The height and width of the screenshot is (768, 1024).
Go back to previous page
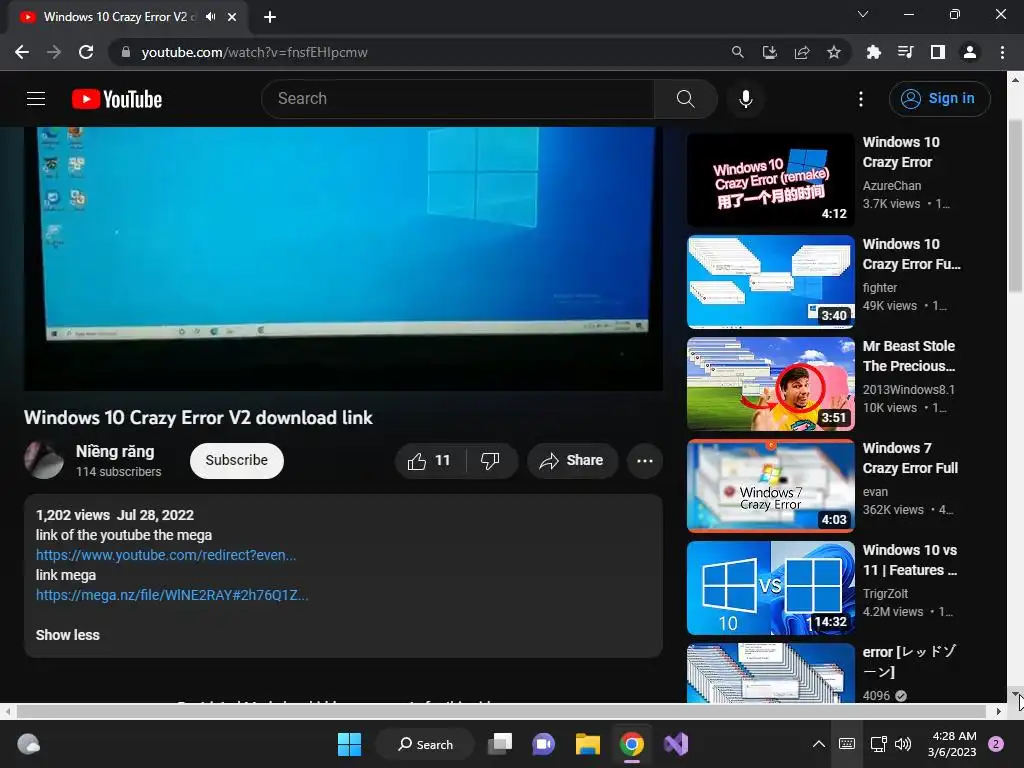coord(22,52)
